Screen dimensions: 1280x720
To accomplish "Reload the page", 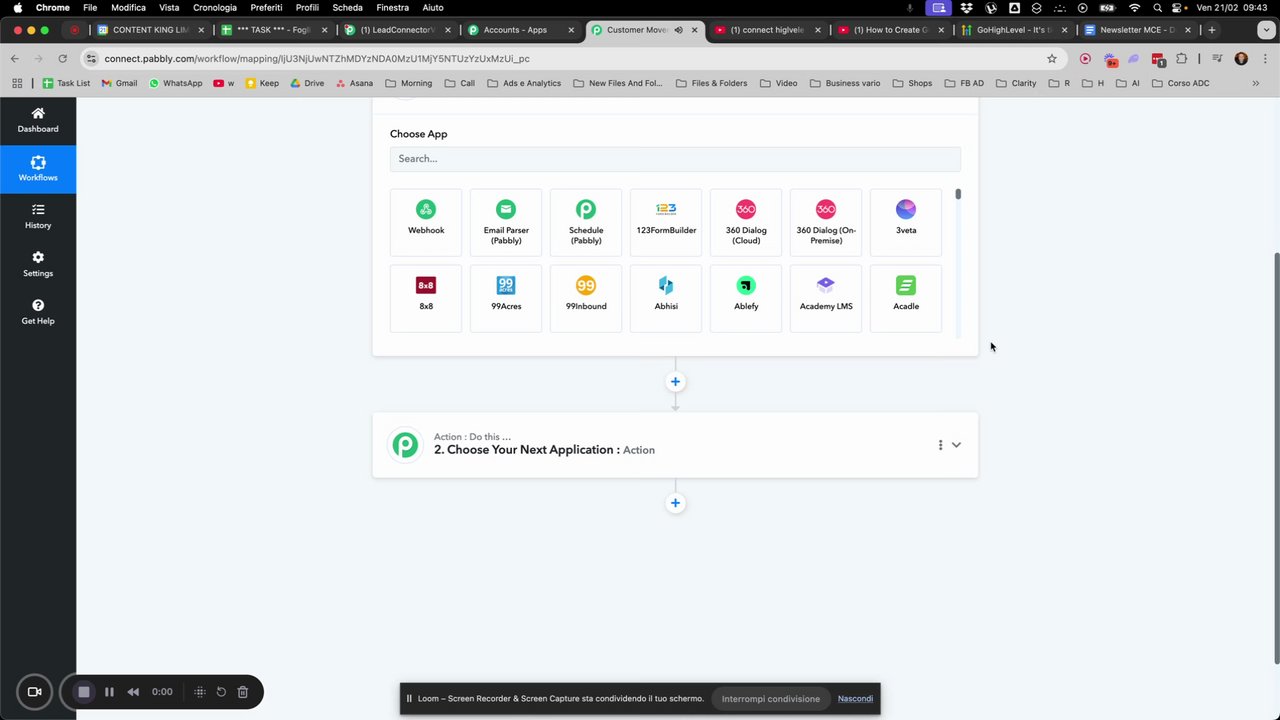I will [62, 59].
